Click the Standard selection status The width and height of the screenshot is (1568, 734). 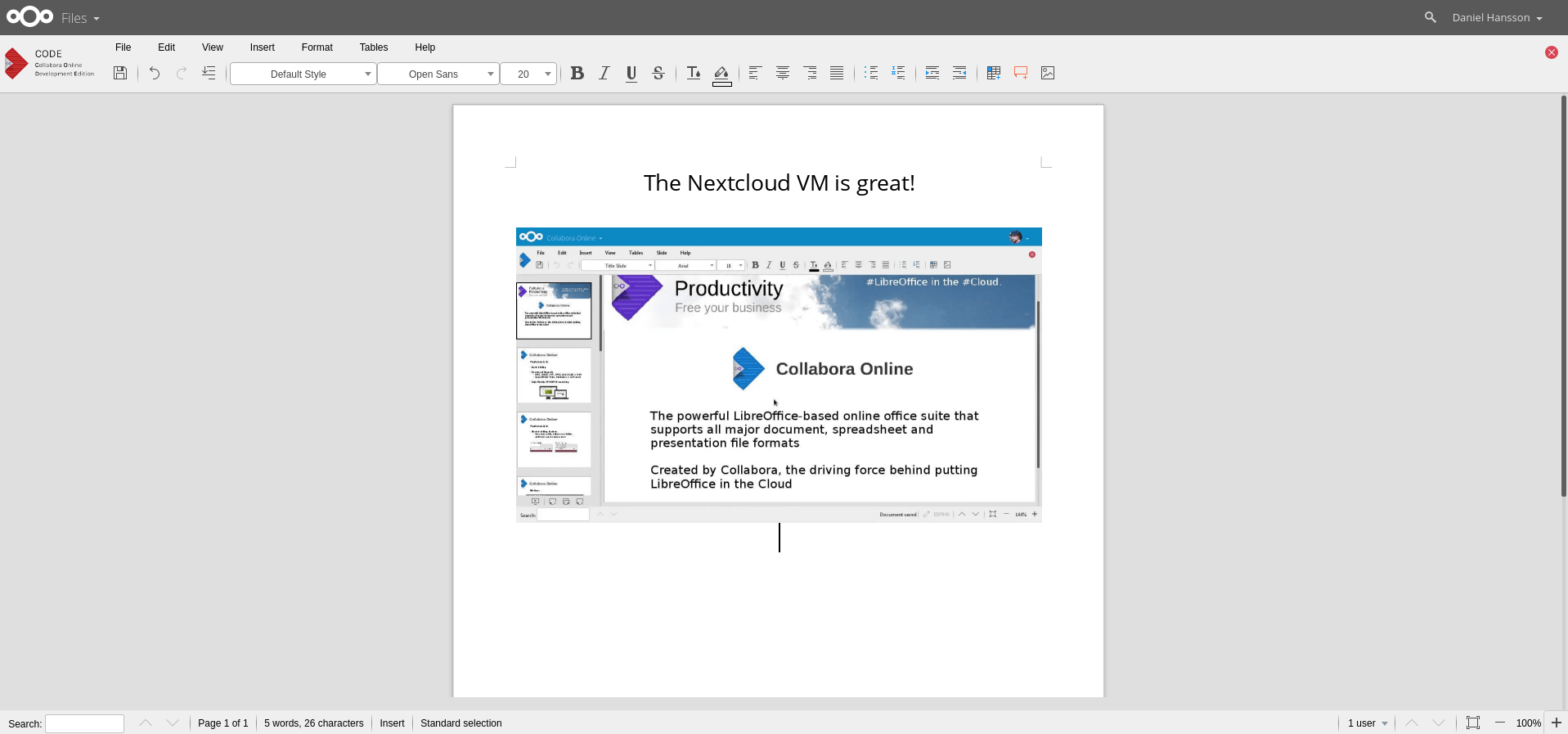pyautogui.click(x=461, y=723)
